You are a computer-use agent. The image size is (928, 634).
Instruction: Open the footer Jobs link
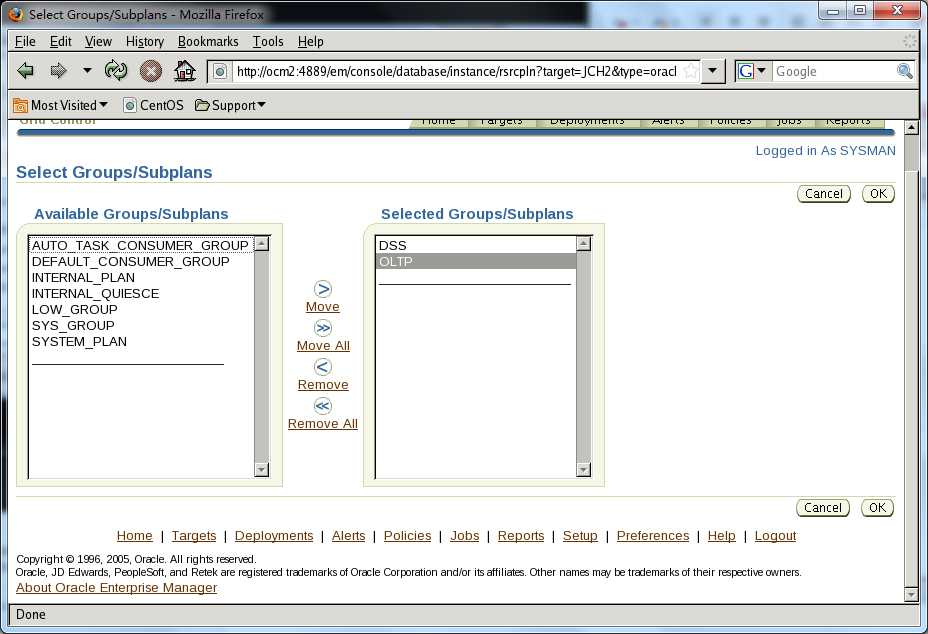(465, 536)
